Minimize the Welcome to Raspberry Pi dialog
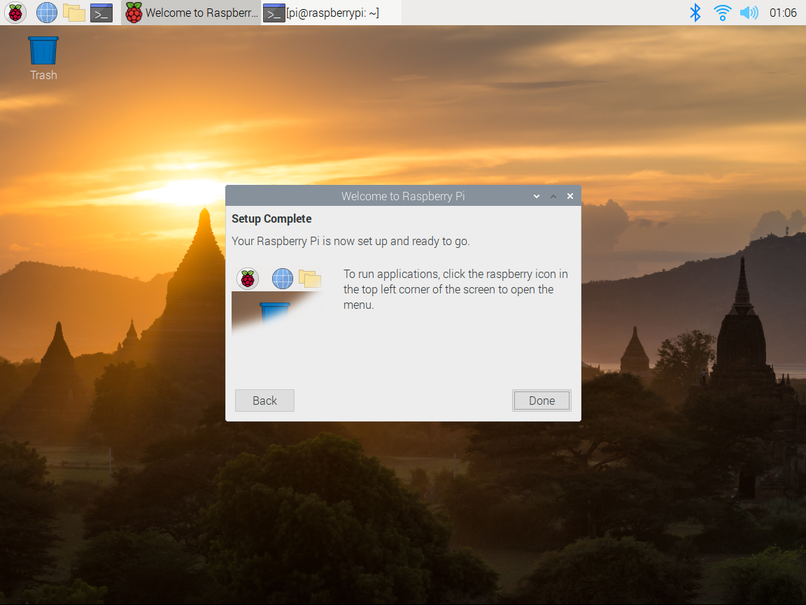Image resolution: width=806 pixels, height=605 pixels. (x=537, y=196)
